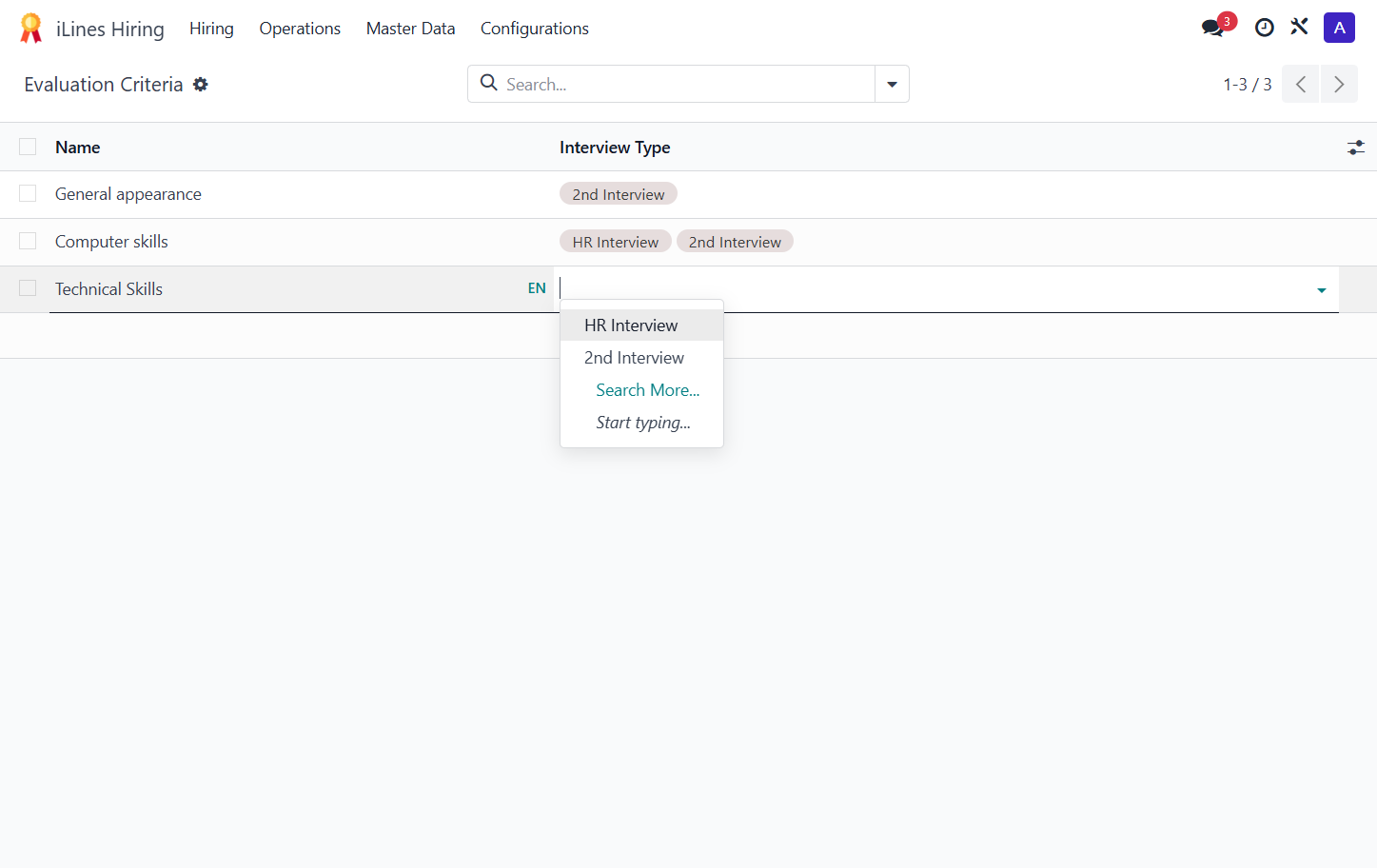Click the 1-3 / 3 pager counter
This screenshot has height=868, width=1377.
(1247, 85)
